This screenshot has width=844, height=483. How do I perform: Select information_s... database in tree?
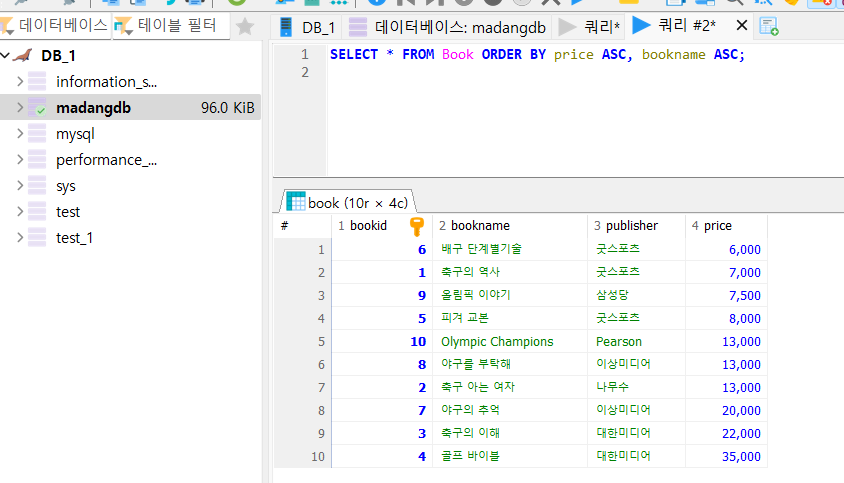coord(107,81)
